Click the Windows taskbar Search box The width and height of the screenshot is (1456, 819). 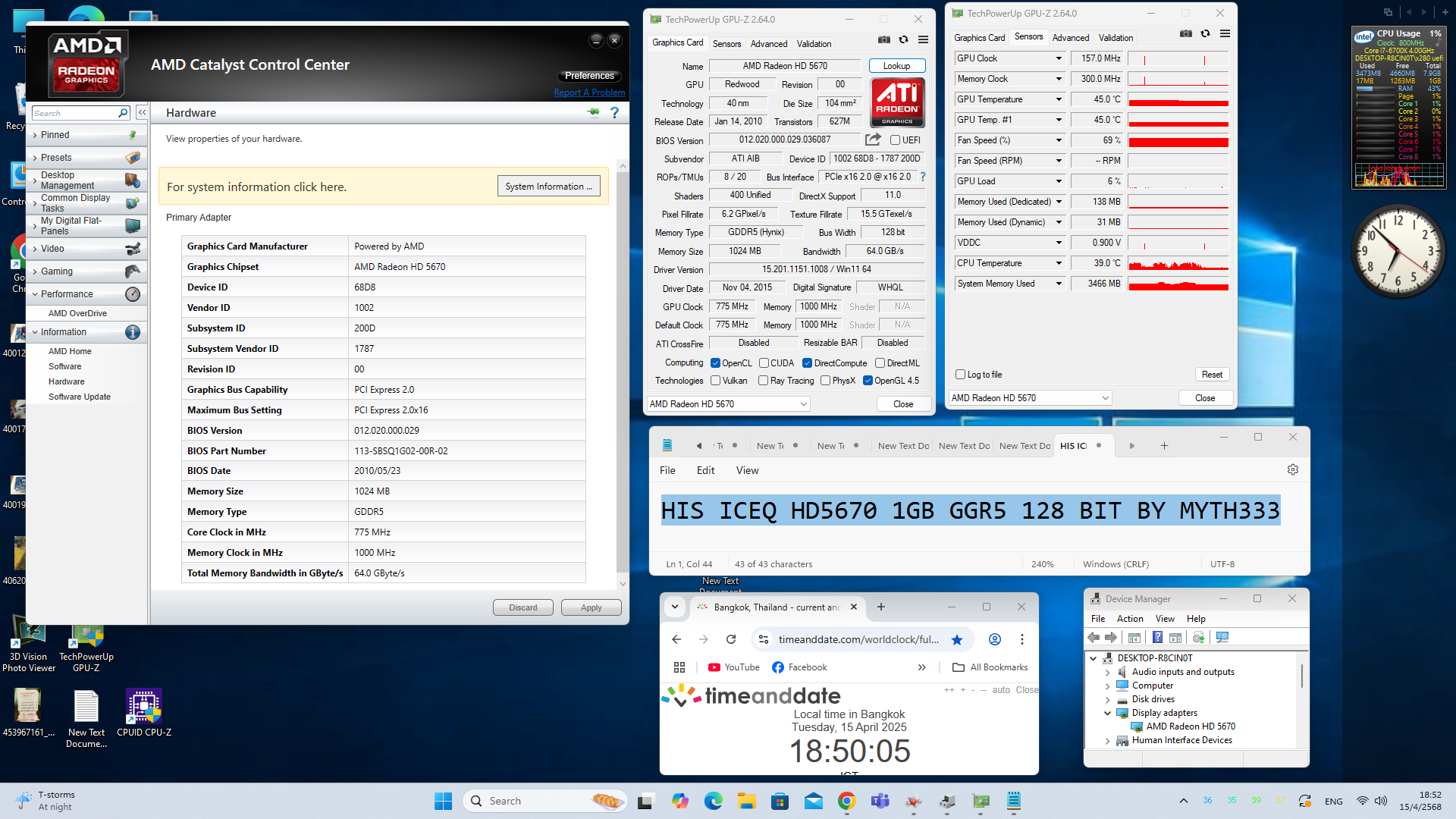click(x=544, y=801)
